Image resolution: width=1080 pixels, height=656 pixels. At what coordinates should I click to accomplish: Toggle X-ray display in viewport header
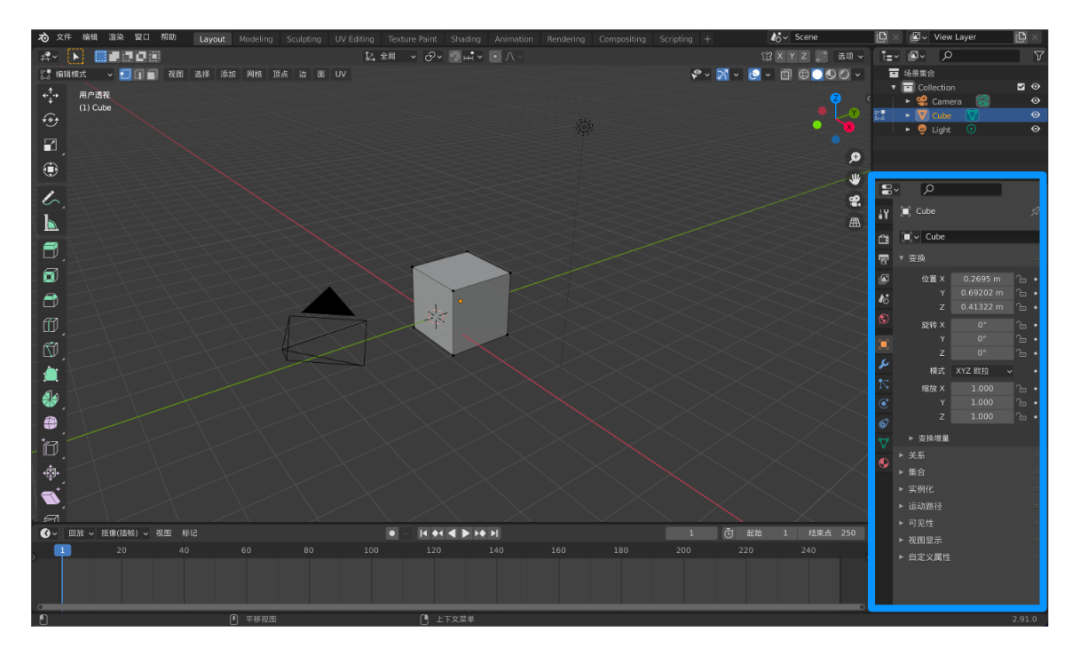(786, 74)
